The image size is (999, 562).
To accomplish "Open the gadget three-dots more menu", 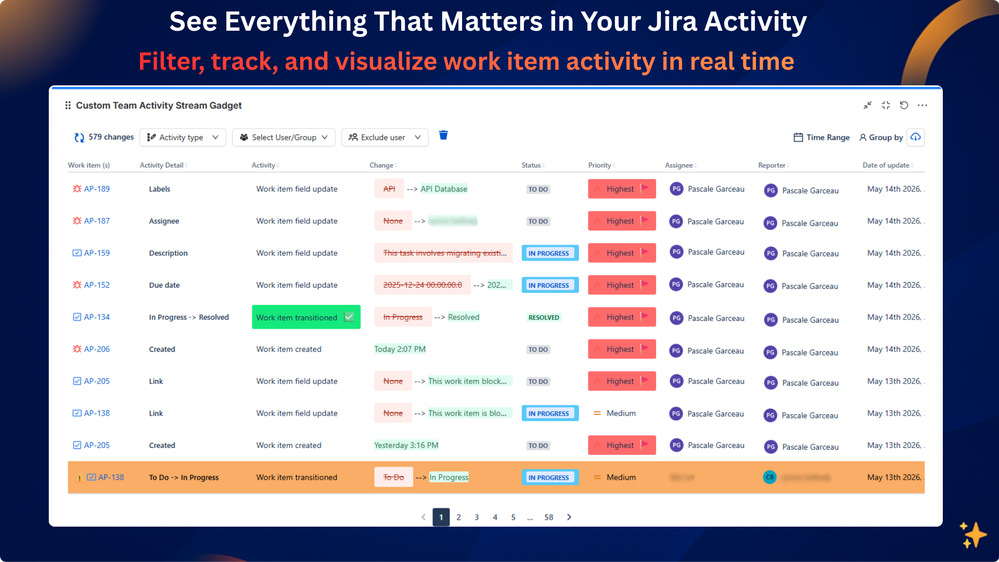I will pyautogui.click(x=922, y=105).
